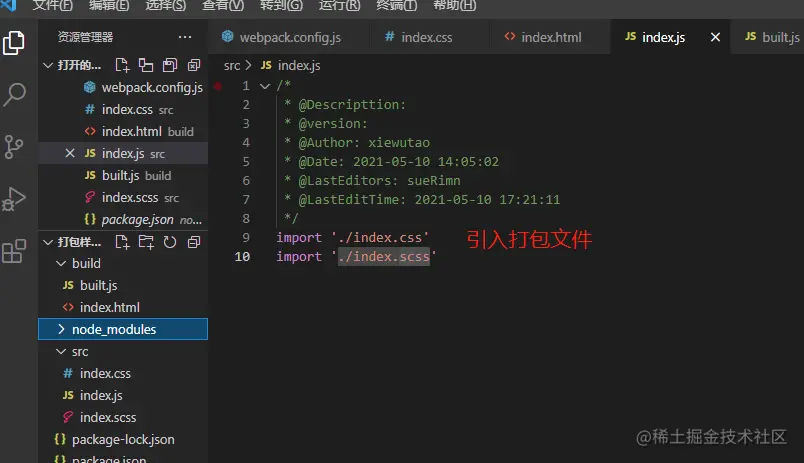
Task: Collapse the open editors section
Action: coord(48,65)
